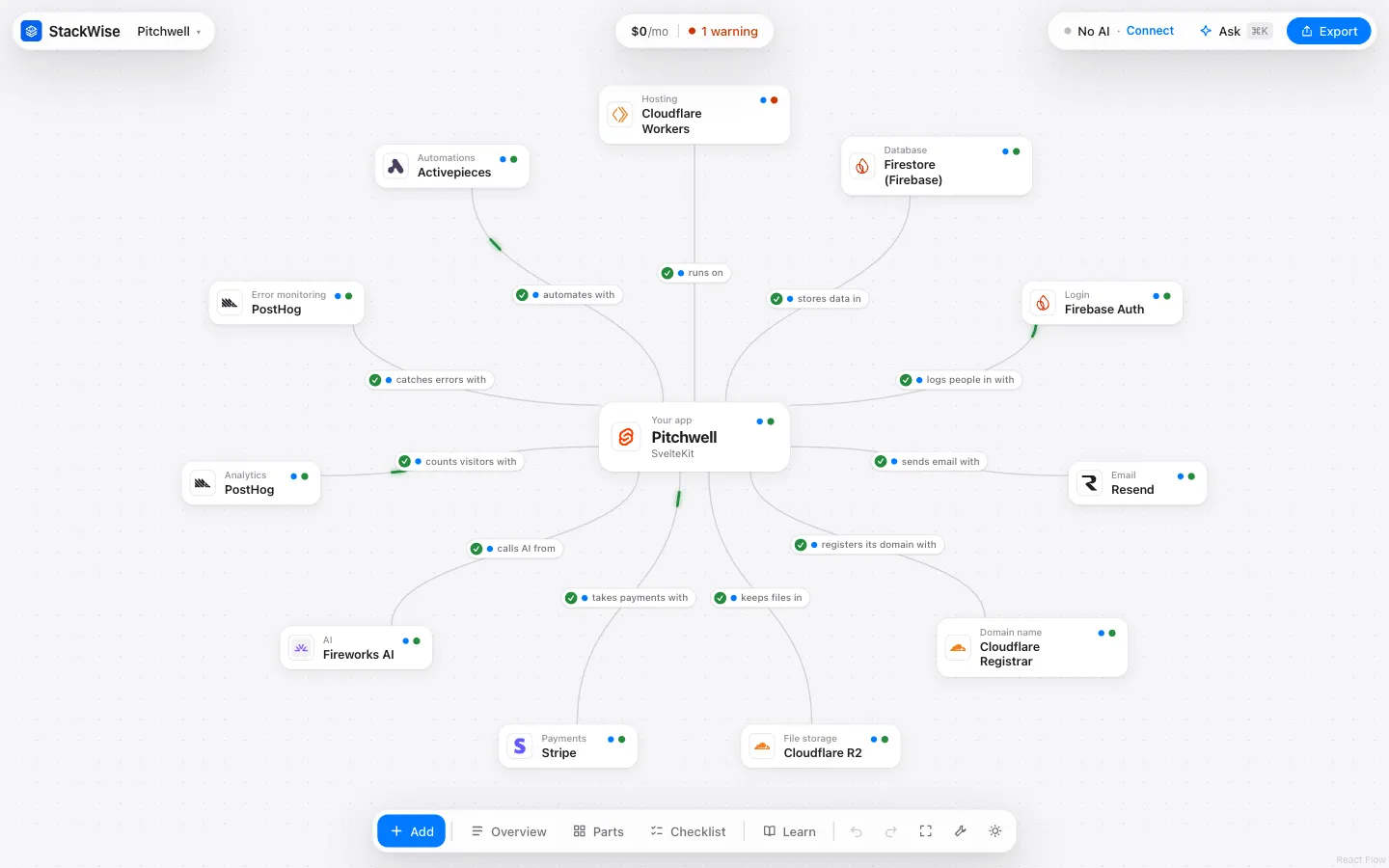1389x868 pixels.
Task: Open the Learn tab
Action: coord(789,831)
